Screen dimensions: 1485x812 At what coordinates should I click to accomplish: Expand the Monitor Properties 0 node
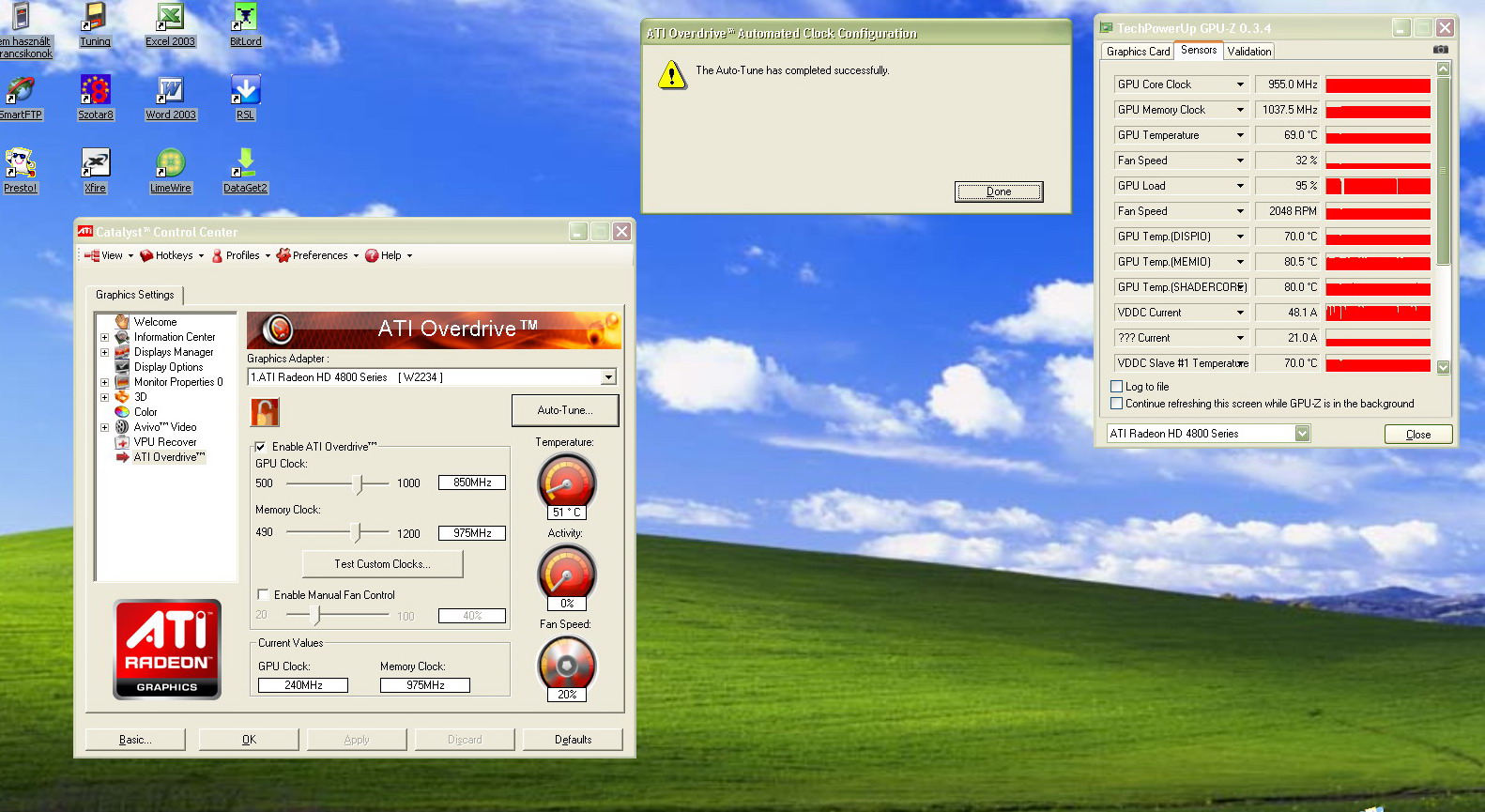pyautogui.click(x=105, y=382)
